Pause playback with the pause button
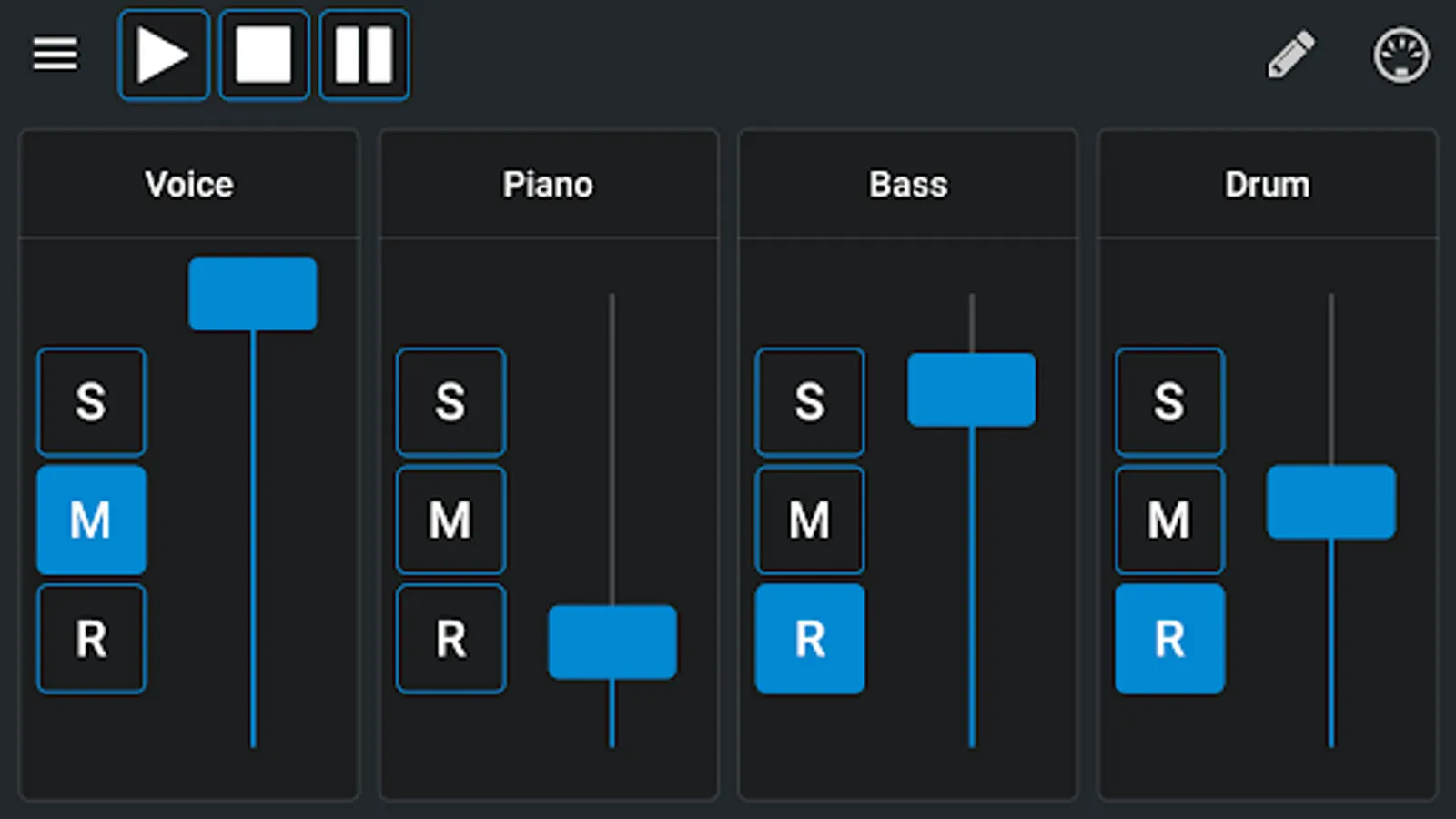Viewport: 1456px width, 819px height. pos(364,55)
